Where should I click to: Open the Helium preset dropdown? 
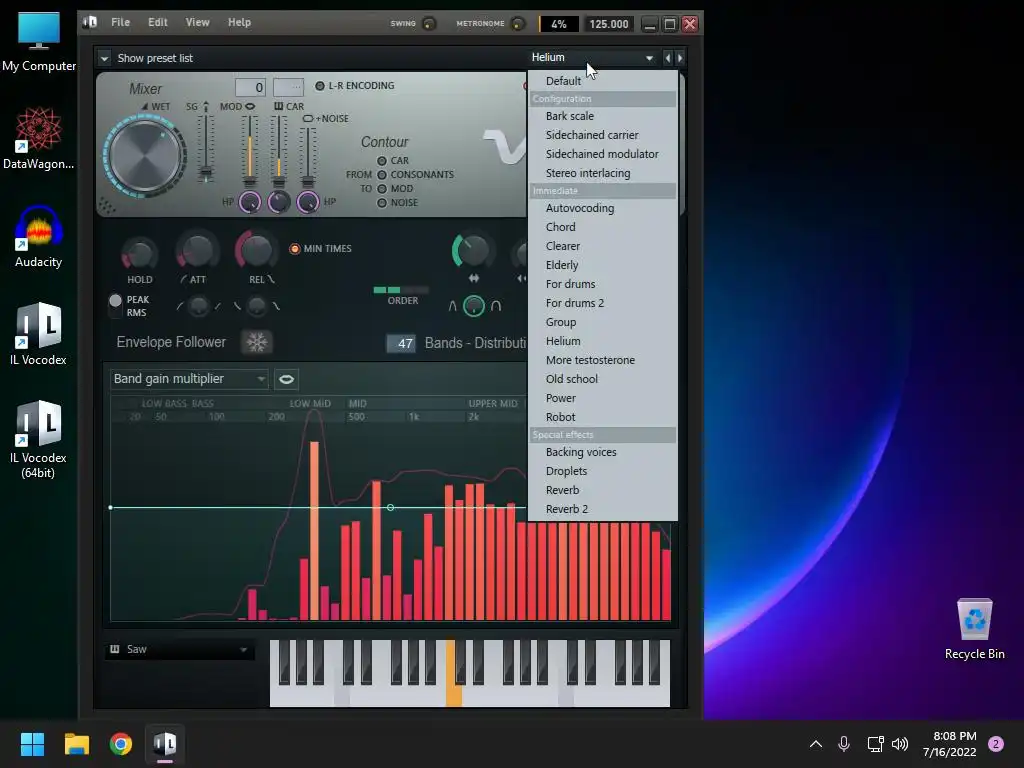[592, 57]
